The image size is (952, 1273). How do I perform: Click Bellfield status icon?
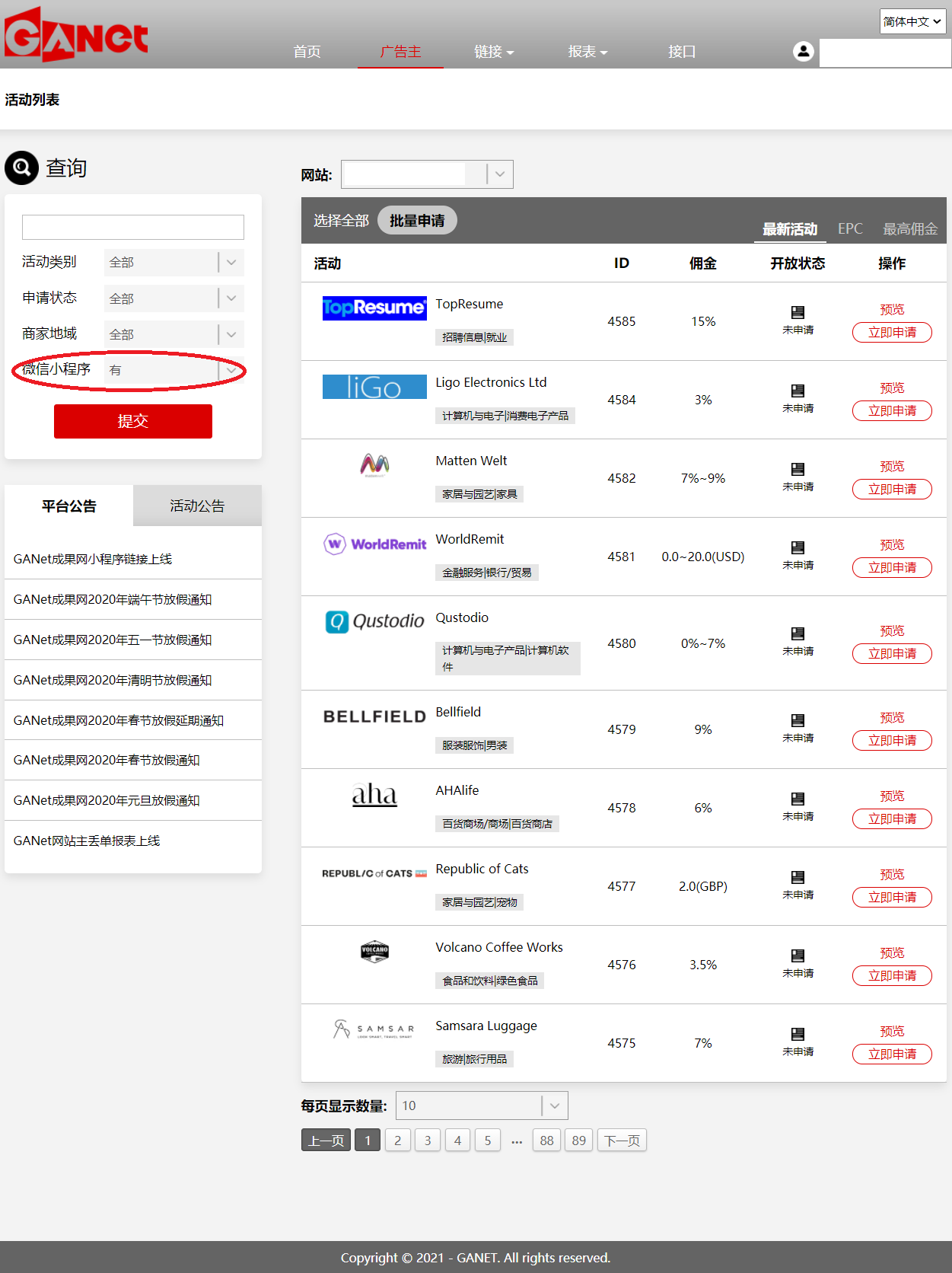tap(798, 720)
